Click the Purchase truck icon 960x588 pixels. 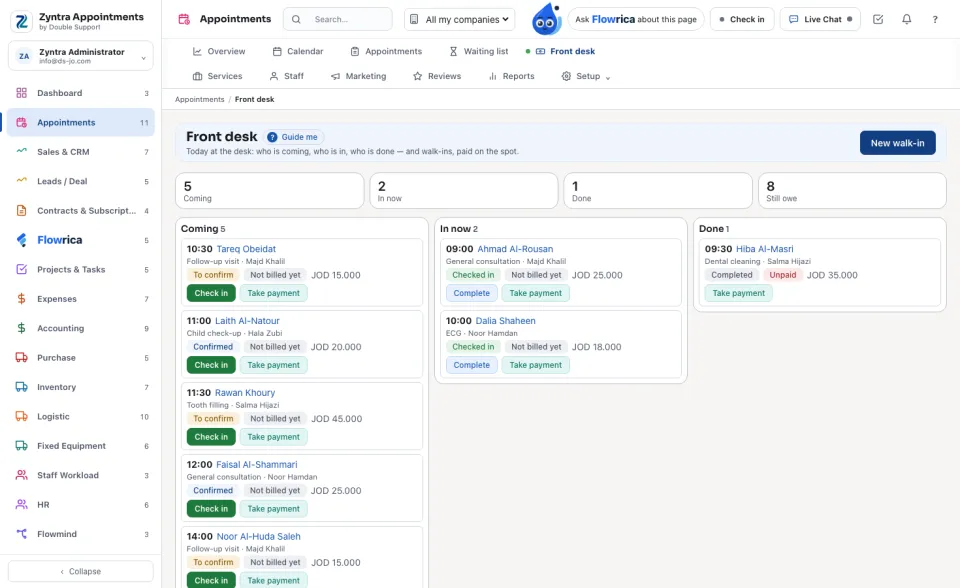point(21,358)
